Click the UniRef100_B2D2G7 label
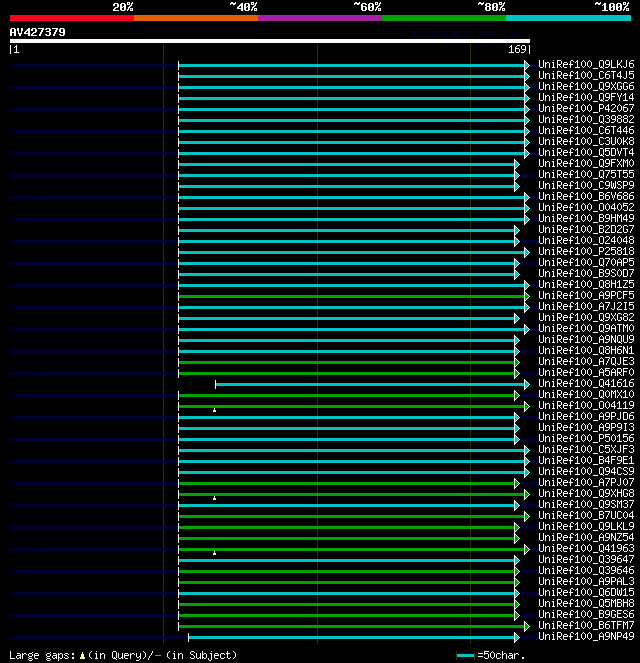 tap(586, 229)
